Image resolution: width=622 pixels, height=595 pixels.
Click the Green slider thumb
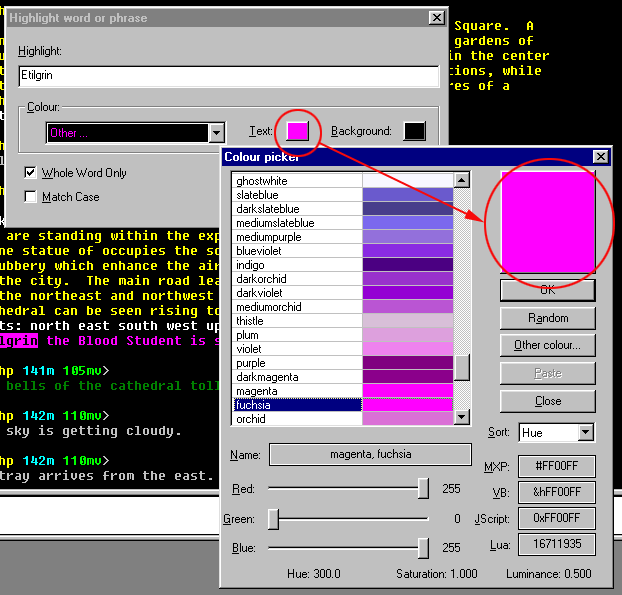pyautogui.click(x=273, y=519)
